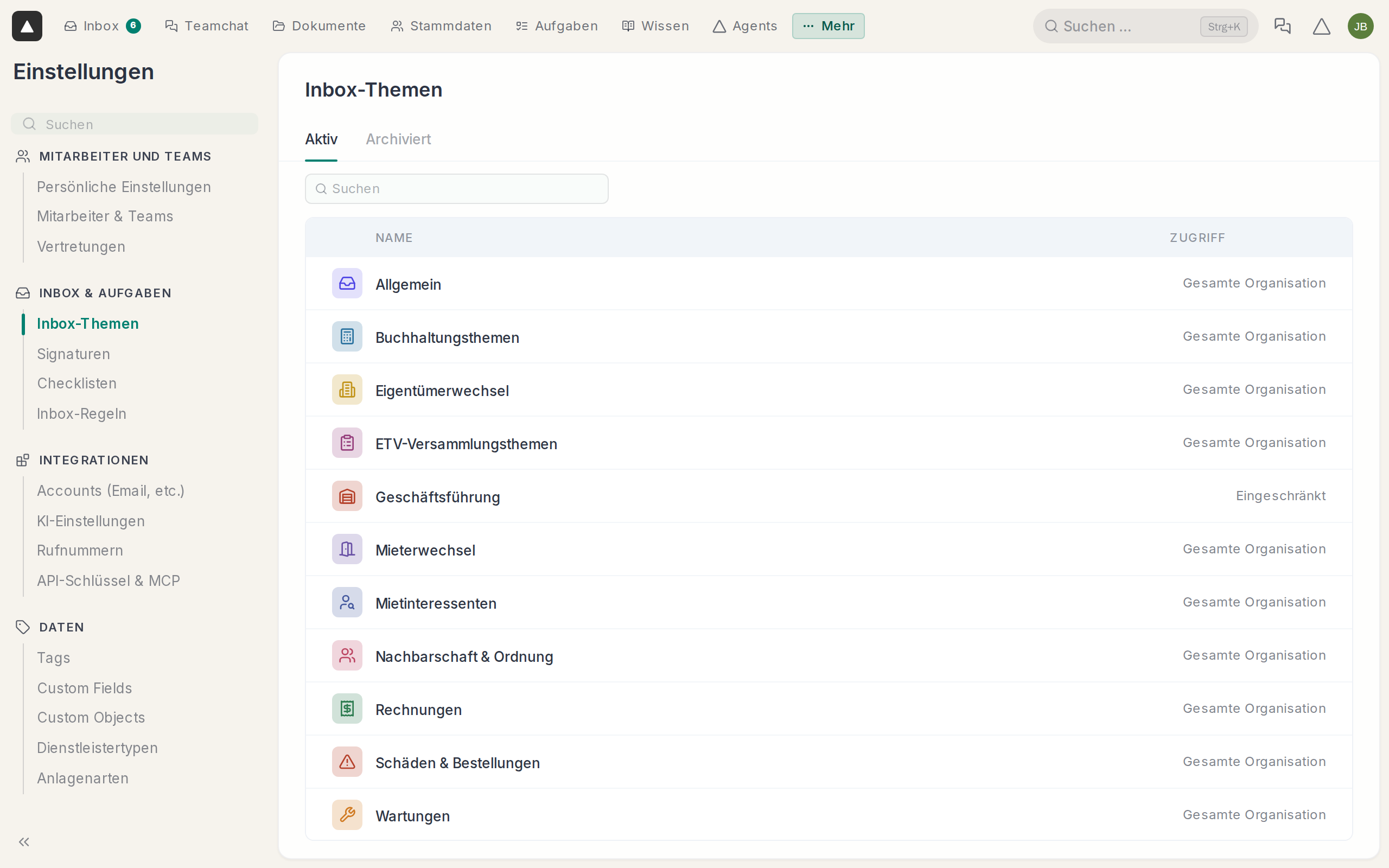The width and height of the screenshot is (1389, 868).
Task: Click the Eigentümerwechsel building icon
Action: tap(347, 390)
